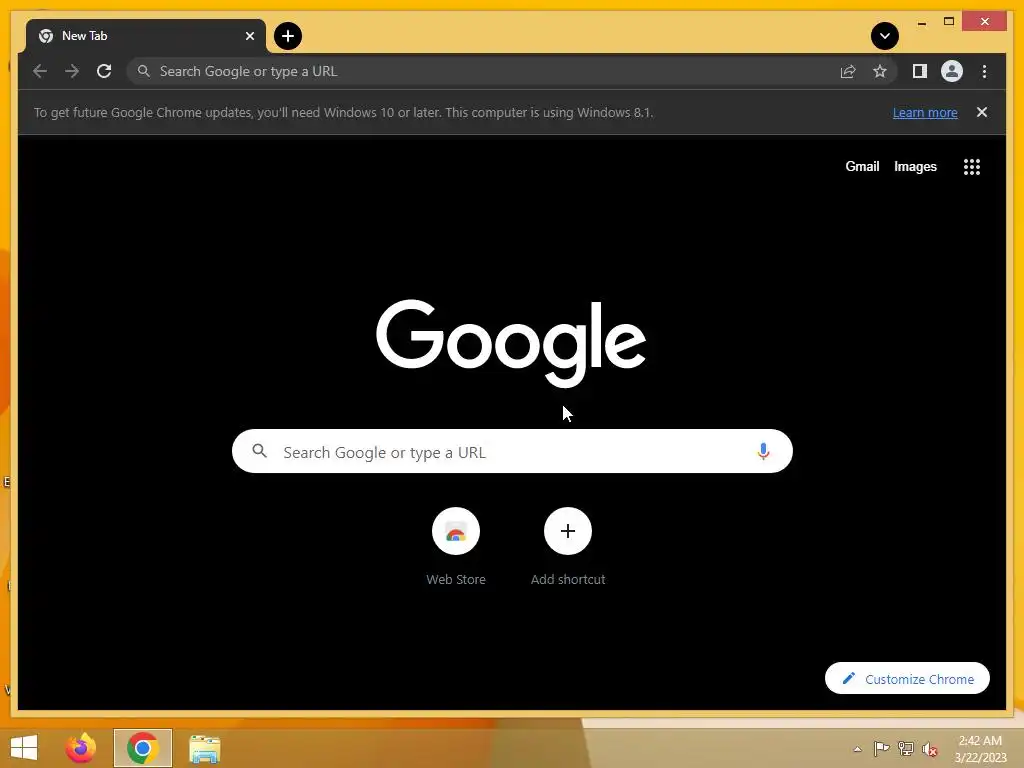The width and height of the screenshot is (1024, 768).
Task: Click the forward navigation arrow
Action: point(72,71)
